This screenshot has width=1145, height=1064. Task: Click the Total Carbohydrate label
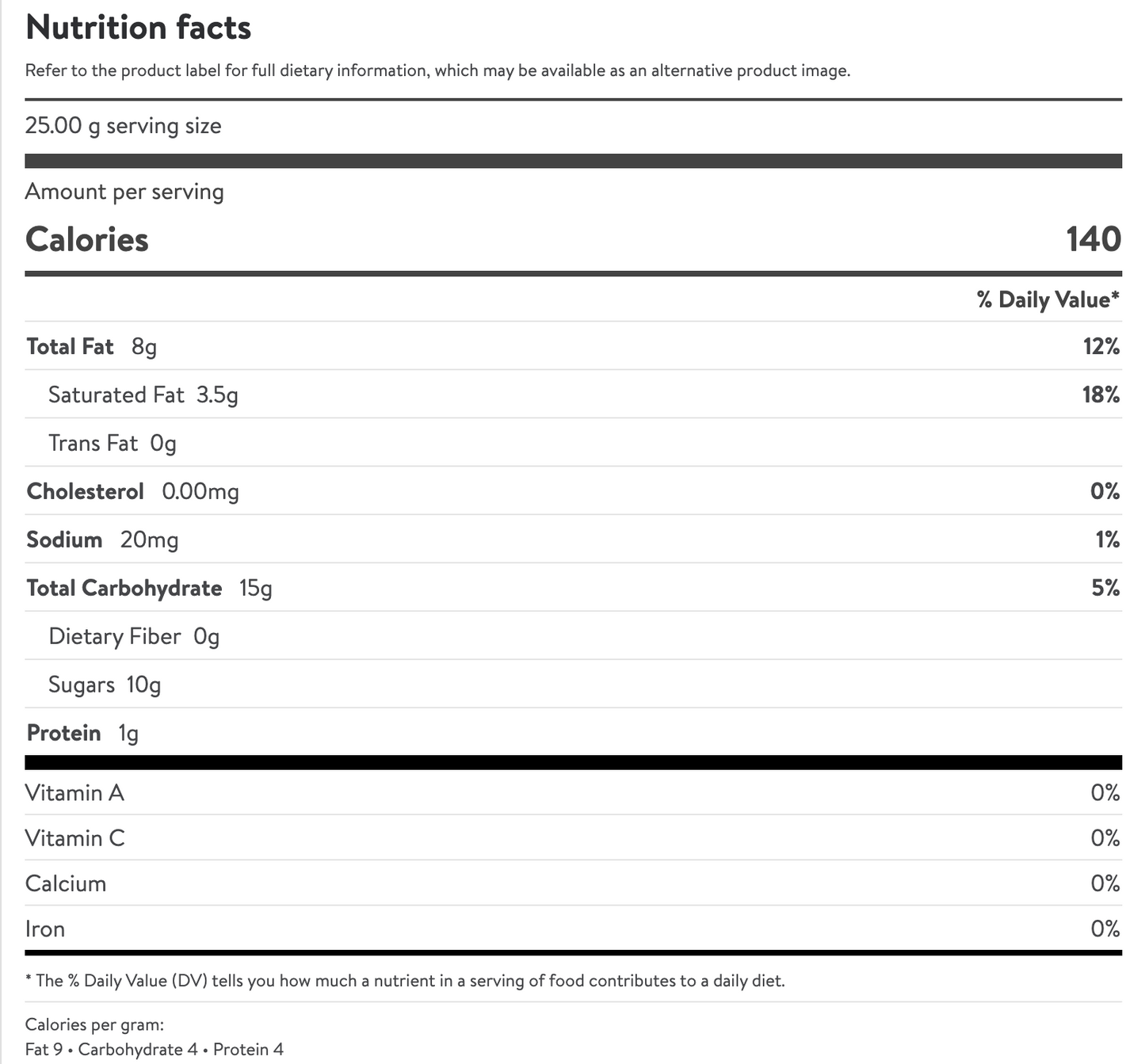(124, 589)
